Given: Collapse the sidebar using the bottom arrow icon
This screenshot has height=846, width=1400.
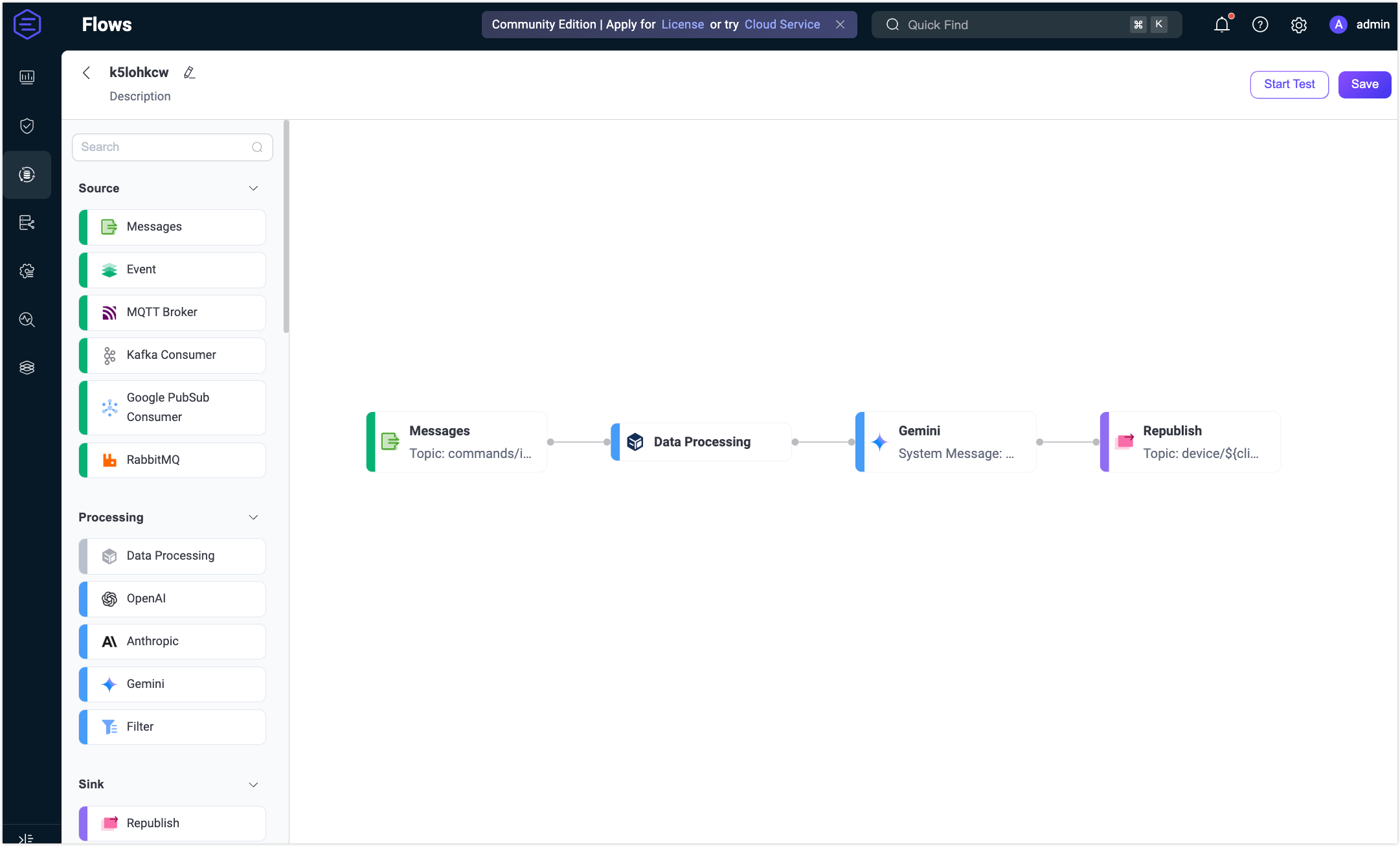Looking at the screenshot, I should tap(27, 836).
